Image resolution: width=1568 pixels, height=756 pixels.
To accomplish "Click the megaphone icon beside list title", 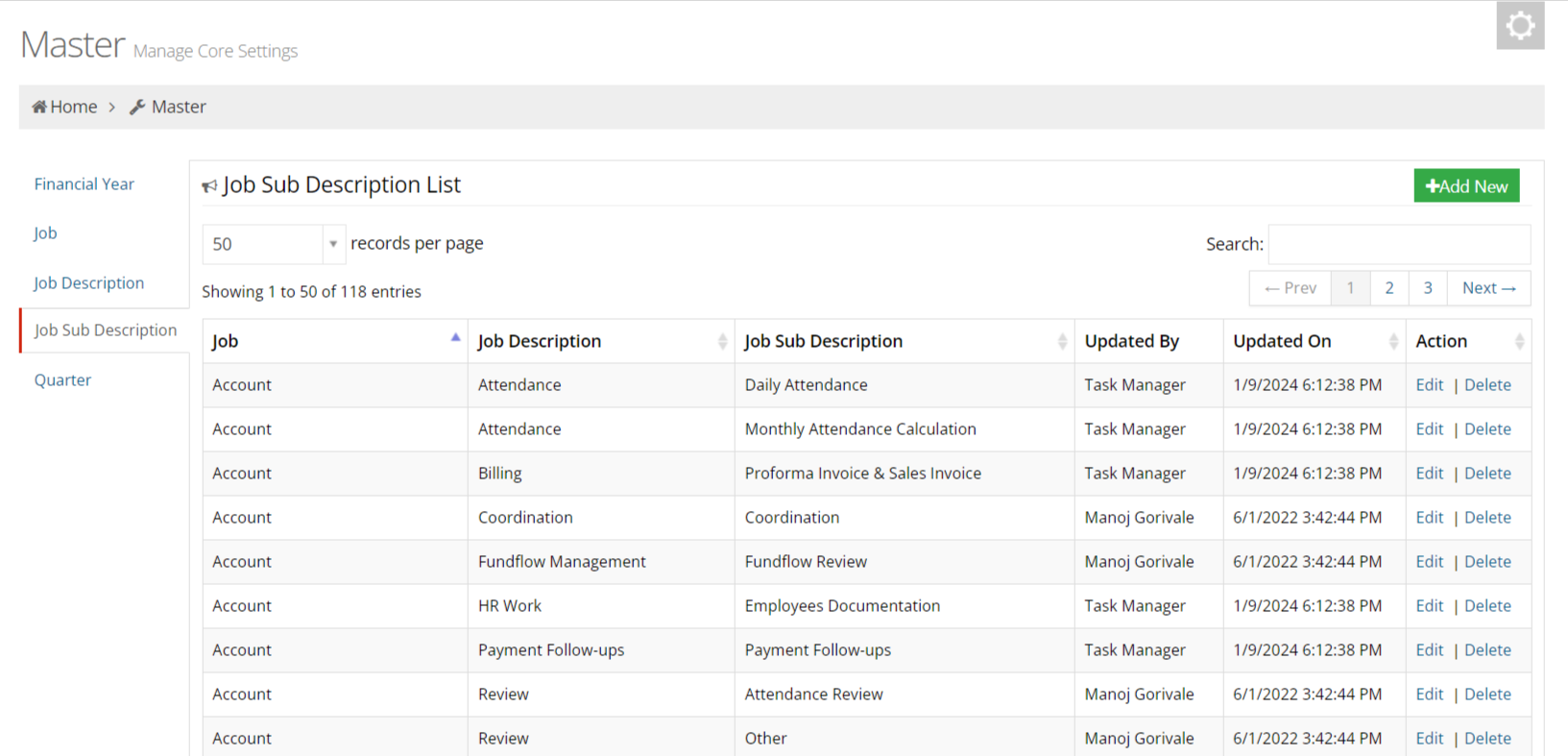I will point(209,186).
